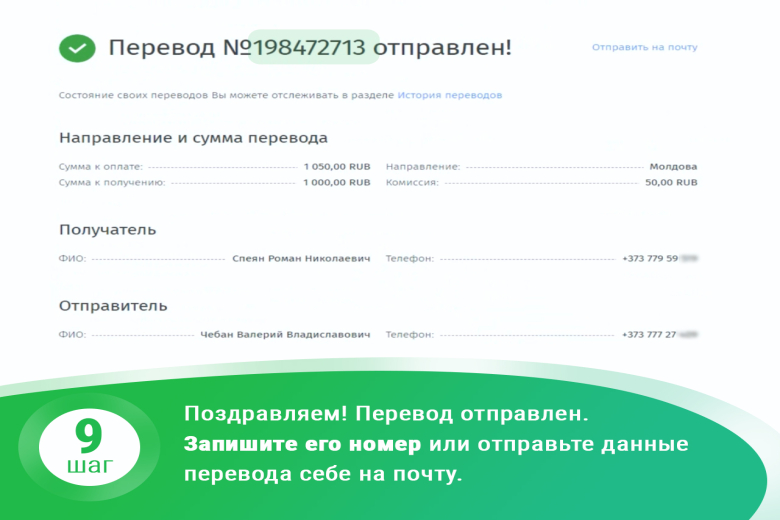Click the 'Комиссия' label
Image resolution: width=780 pixels, height=520 pixels.
pos(412,183)
